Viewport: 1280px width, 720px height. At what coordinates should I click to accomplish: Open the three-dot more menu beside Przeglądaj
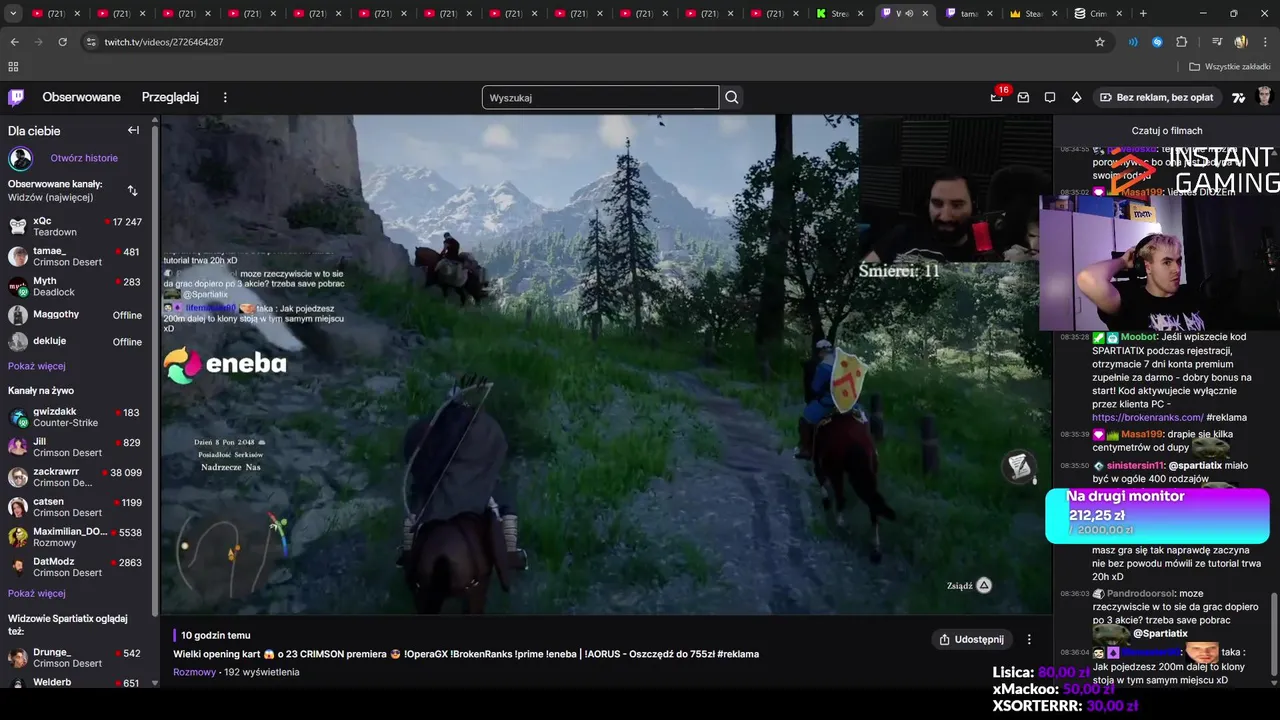click(x=225, y=97)
